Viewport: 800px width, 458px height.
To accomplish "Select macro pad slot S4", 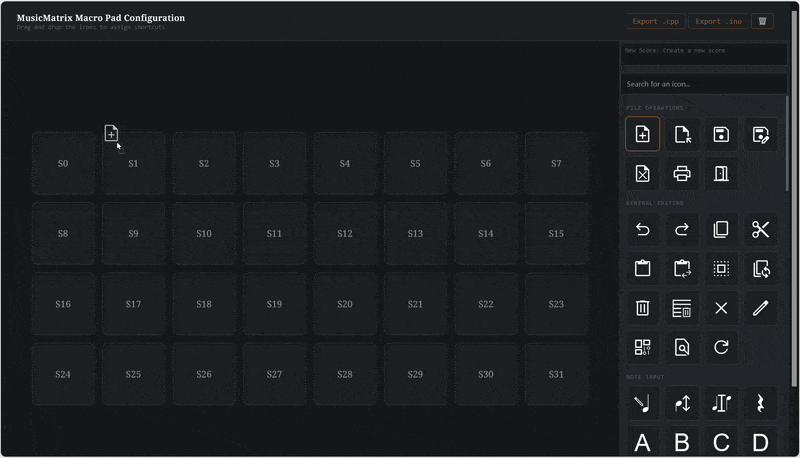I will coord(345,164).
